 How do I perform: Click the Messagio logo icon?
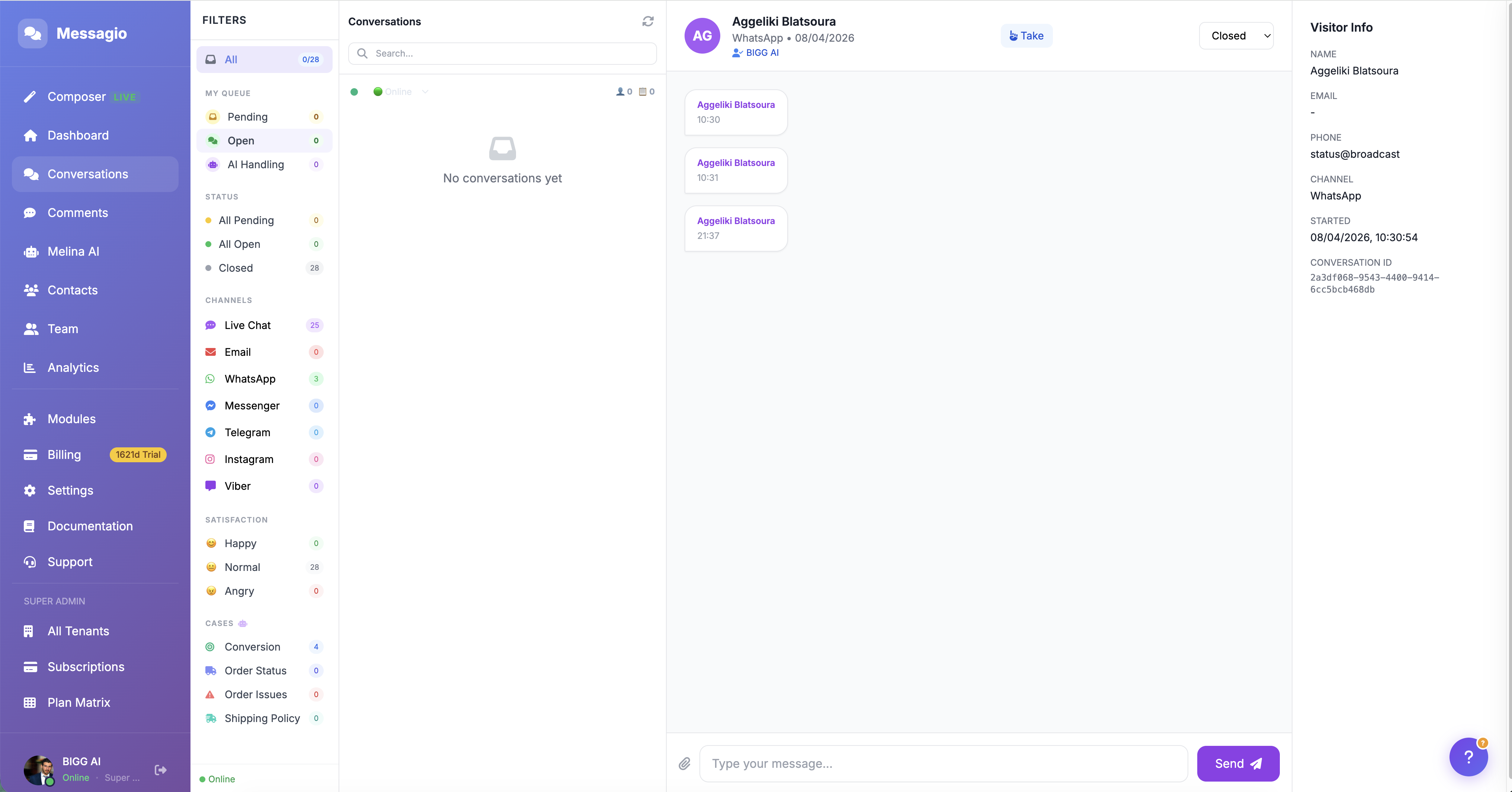33,33
